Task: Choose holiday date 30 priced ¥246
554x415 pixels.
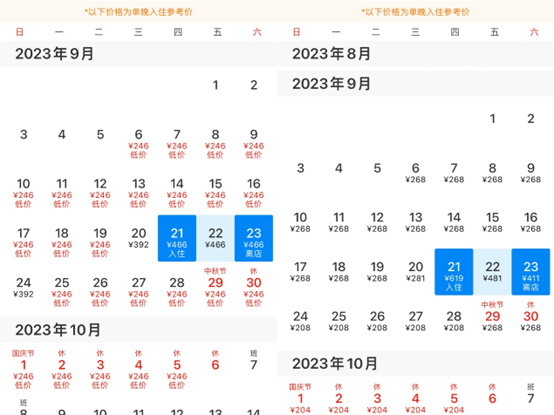Action: (254, 287)
